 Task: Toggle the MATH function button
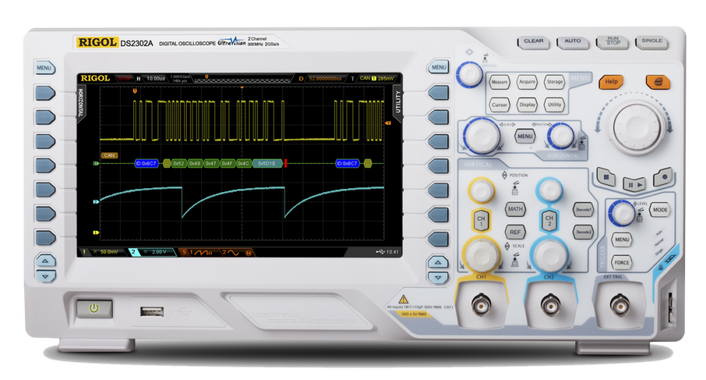tap(515, 209)
